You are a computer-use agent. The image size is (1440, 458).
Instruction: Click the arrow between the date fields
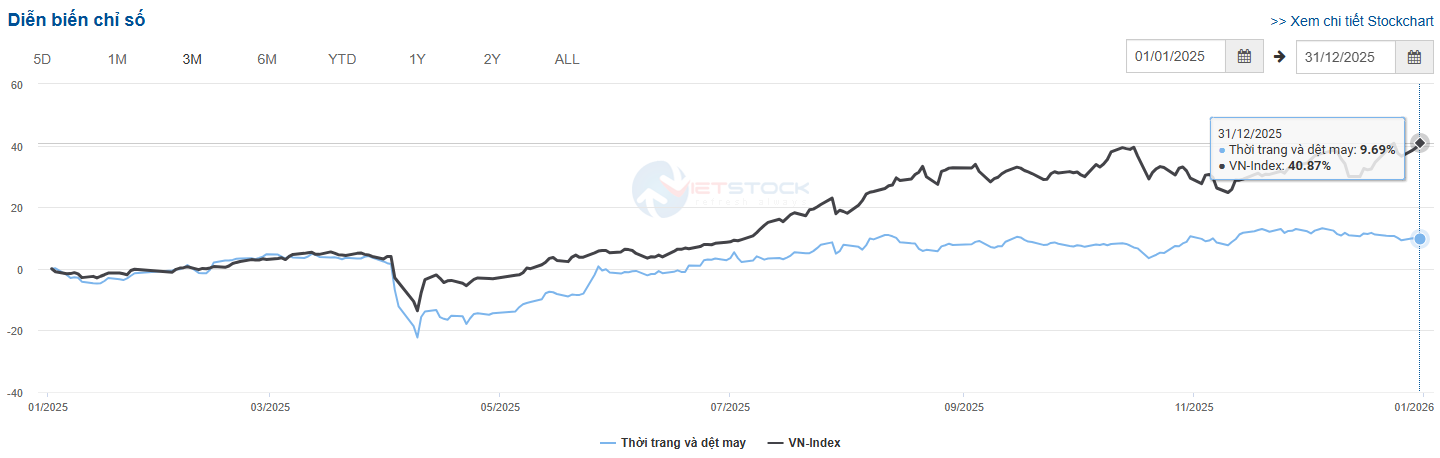[x=1279, y=57]
